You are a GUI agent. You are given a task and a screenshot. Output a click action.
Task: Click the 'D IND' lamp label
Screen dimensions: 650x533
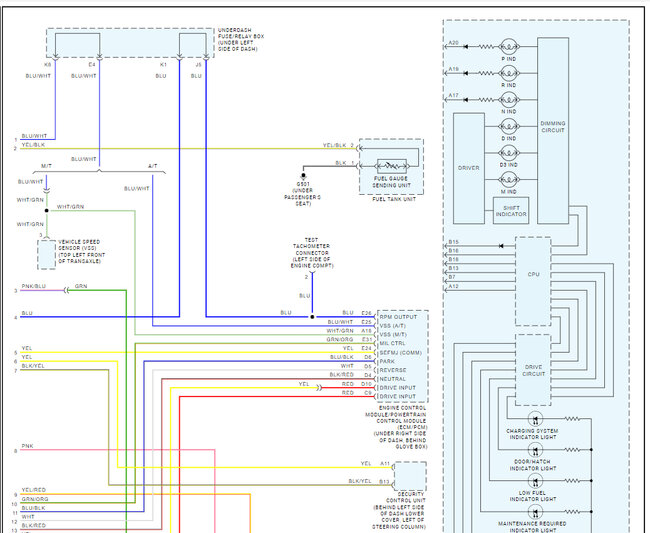[509, 138]
